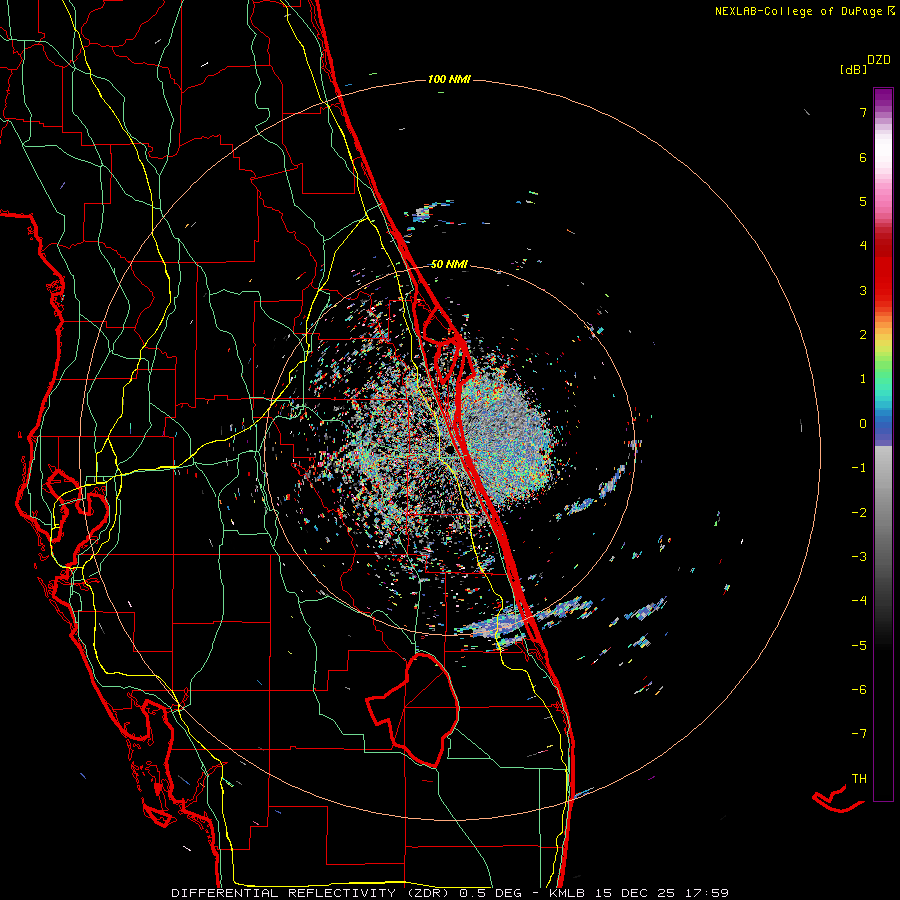Click the -2 tick label on scale
Image resolution: width=900 pixels, height=900 pixels.
click(859, 512)
